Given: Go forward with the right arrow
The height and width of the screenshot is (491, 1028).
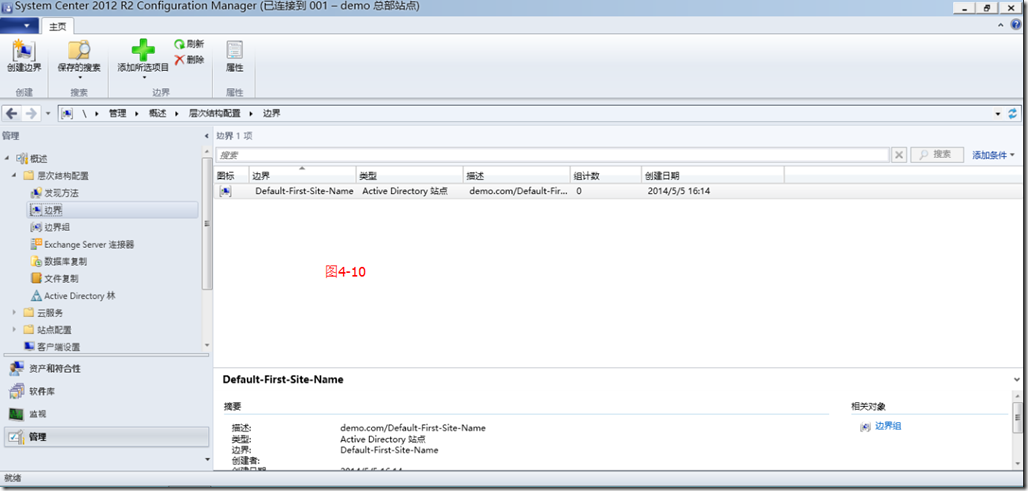Looking at the screenshot, I should pyautogui.click(x=30, y=113).
